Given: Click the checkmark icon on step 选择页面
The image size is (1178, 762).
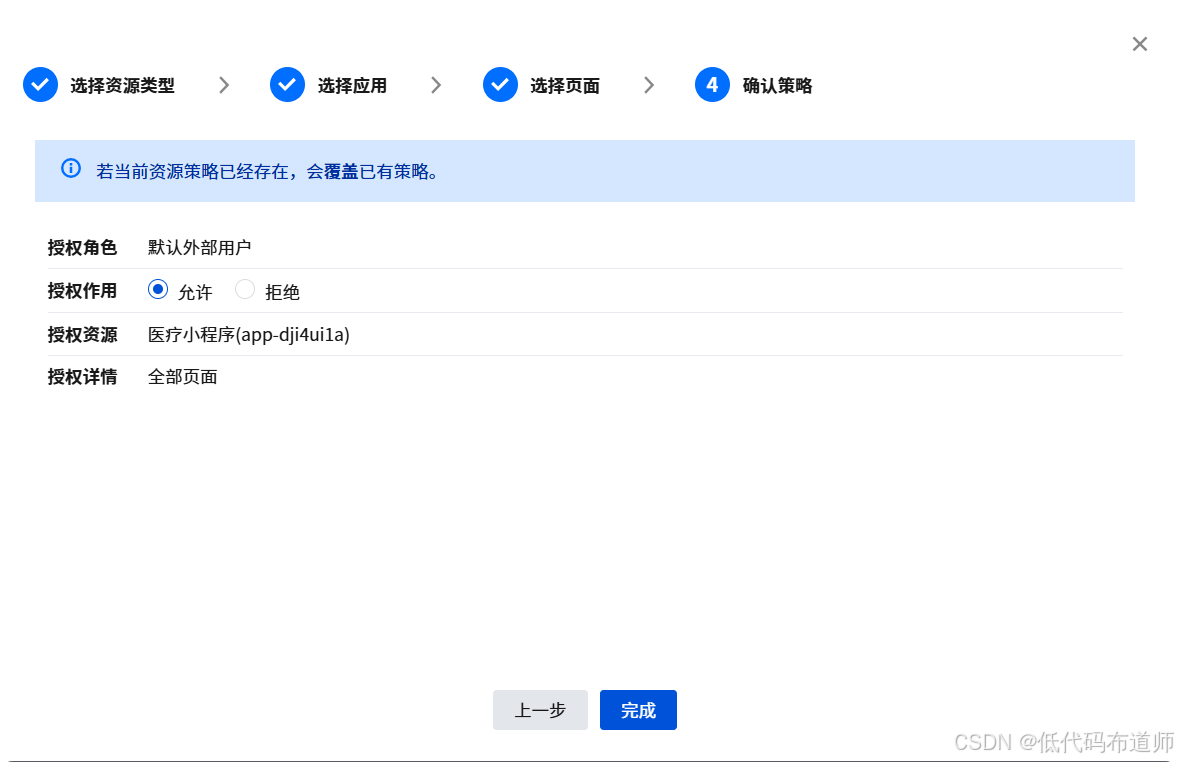Looking at the screenshot, I should 500,85.
